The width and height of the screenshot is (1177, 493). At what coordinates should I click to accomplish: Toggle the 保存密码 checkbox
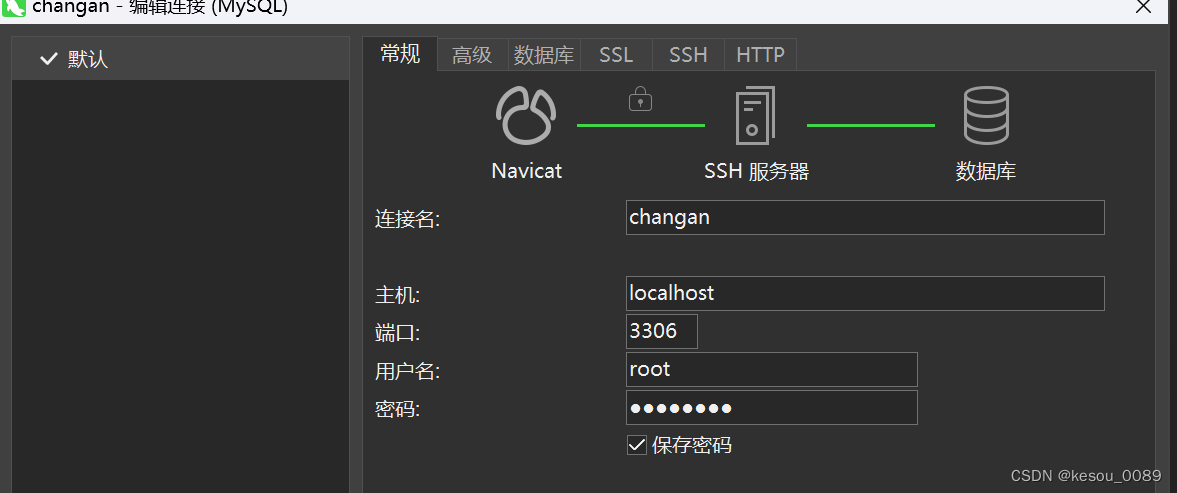pyautogui.click(x=637, y=445)
